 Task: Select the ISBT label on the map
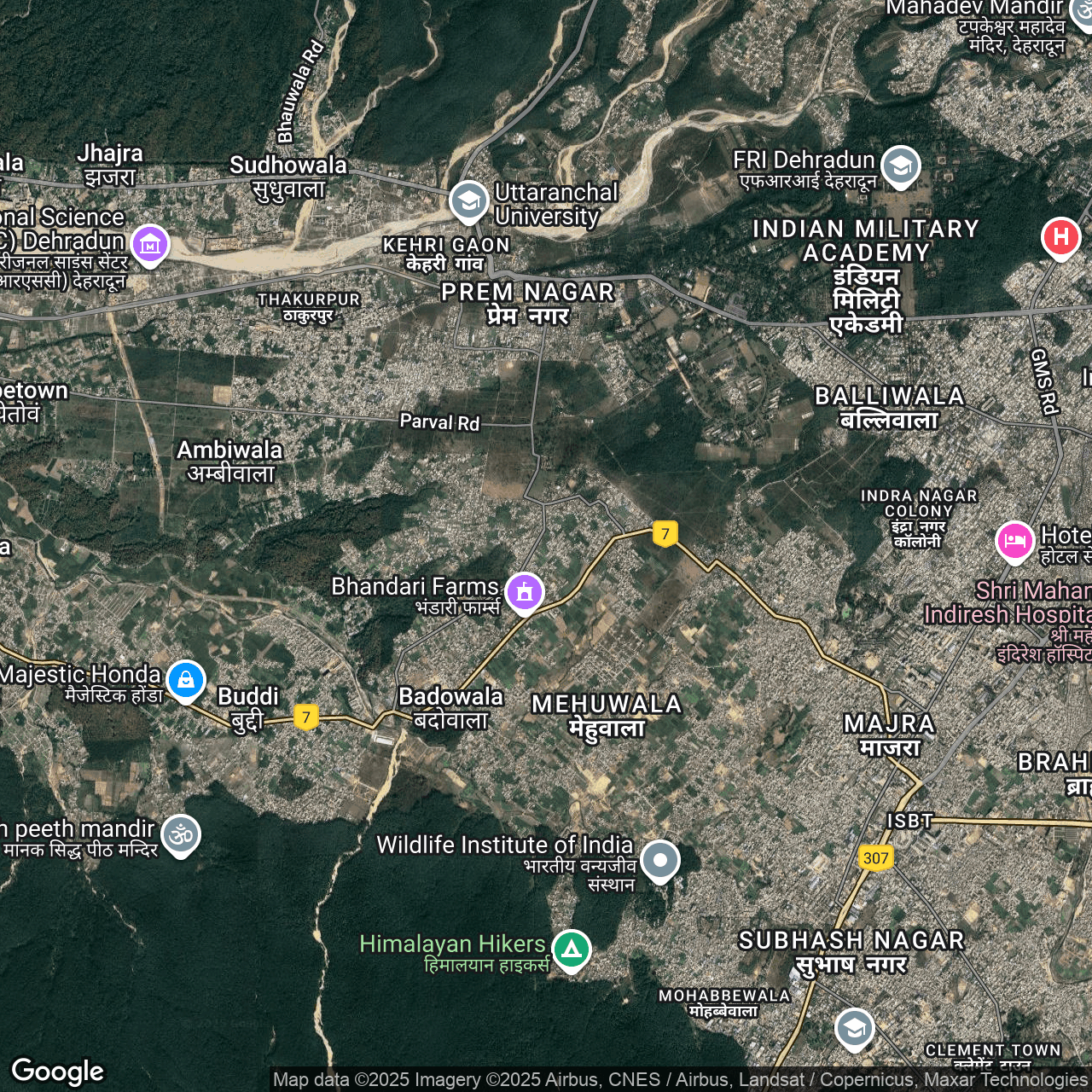click(x=909, y=821)
